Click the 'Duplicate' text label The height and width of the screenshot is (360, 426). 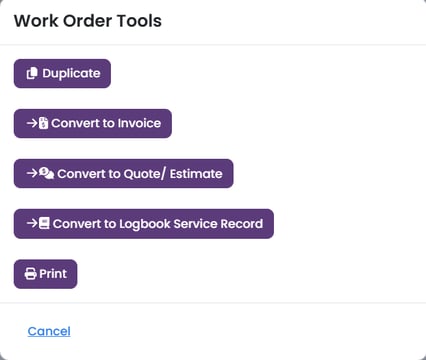(71, 73)
